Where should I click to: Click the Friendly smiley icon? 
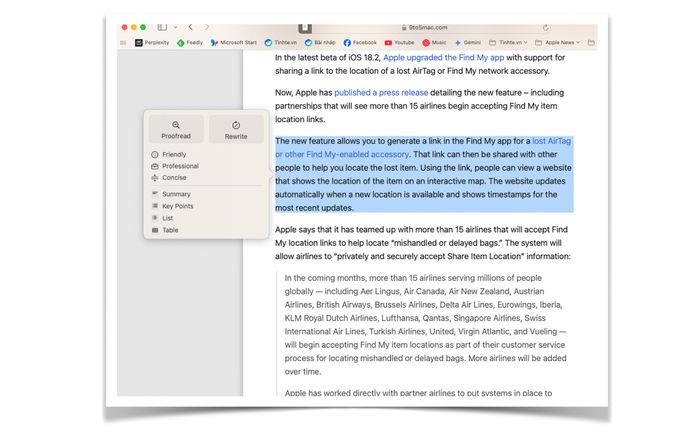[x=155, y=154]
